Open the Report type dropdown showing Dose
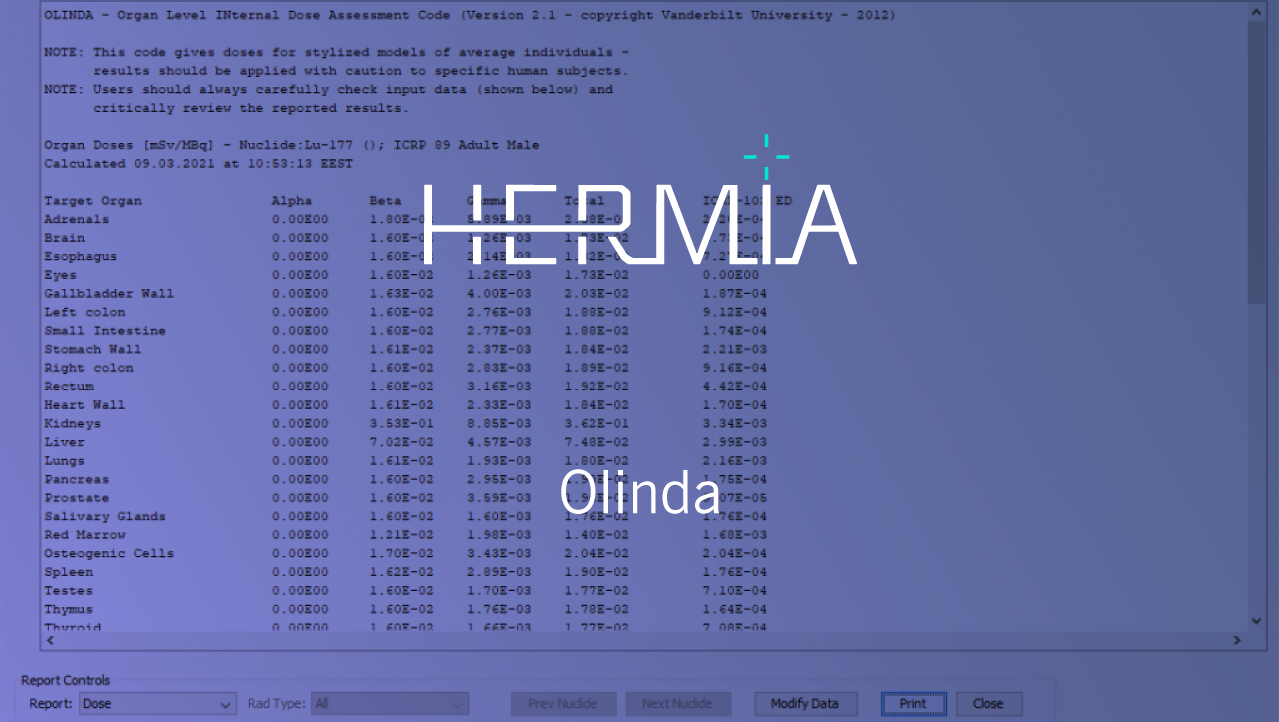1279x722 pixels. pos(158,704)
